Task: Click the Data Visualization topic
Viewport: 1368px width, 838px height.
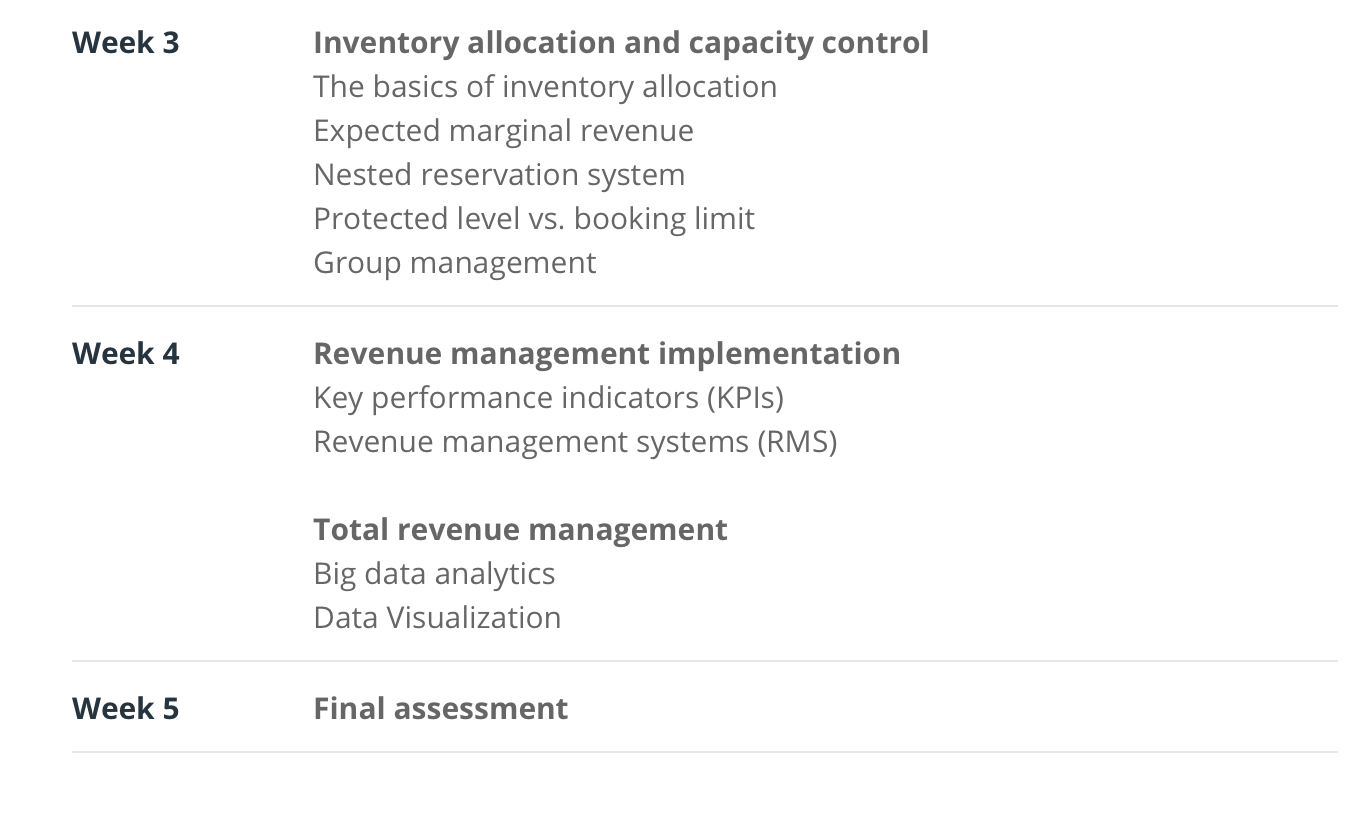Action: [x=437, y=618]
